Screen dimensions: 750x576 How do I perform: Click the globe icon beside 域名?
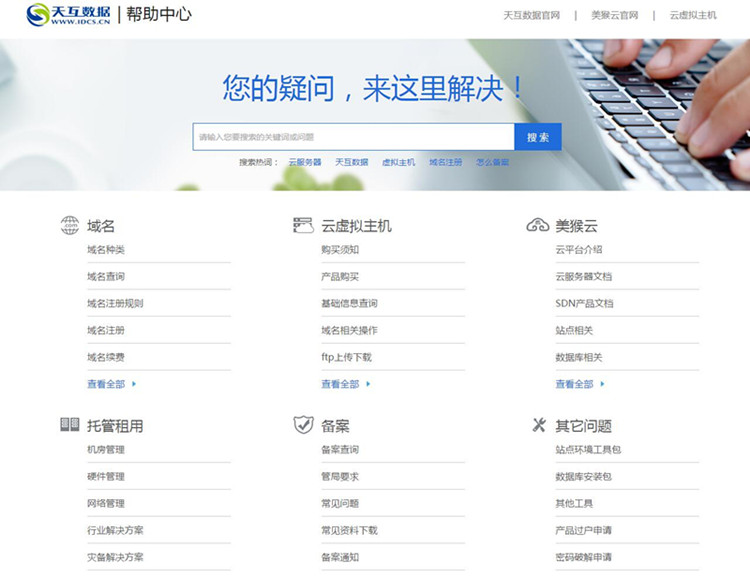[69, 225]
